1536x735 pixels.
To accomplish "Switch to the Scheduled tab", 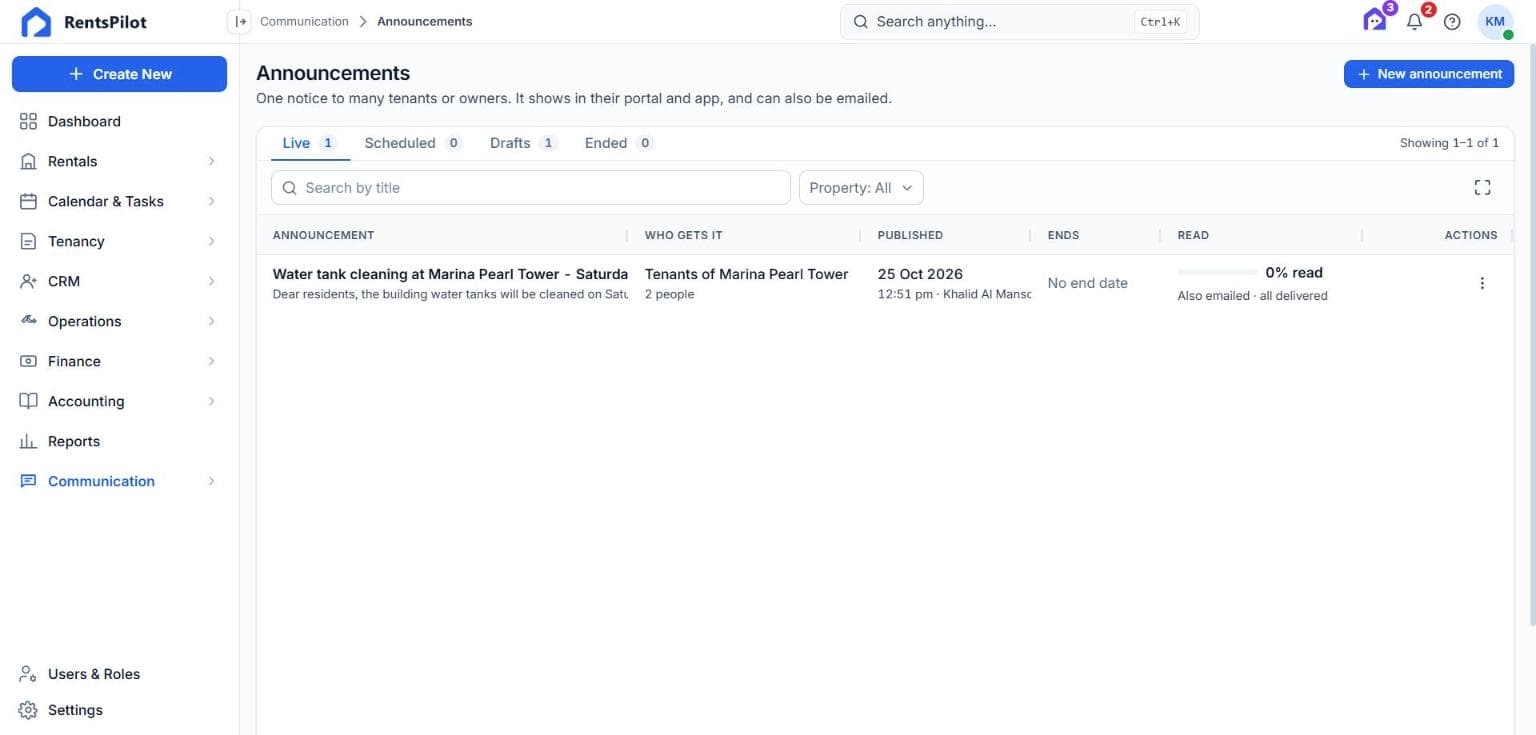I will 412,143.
